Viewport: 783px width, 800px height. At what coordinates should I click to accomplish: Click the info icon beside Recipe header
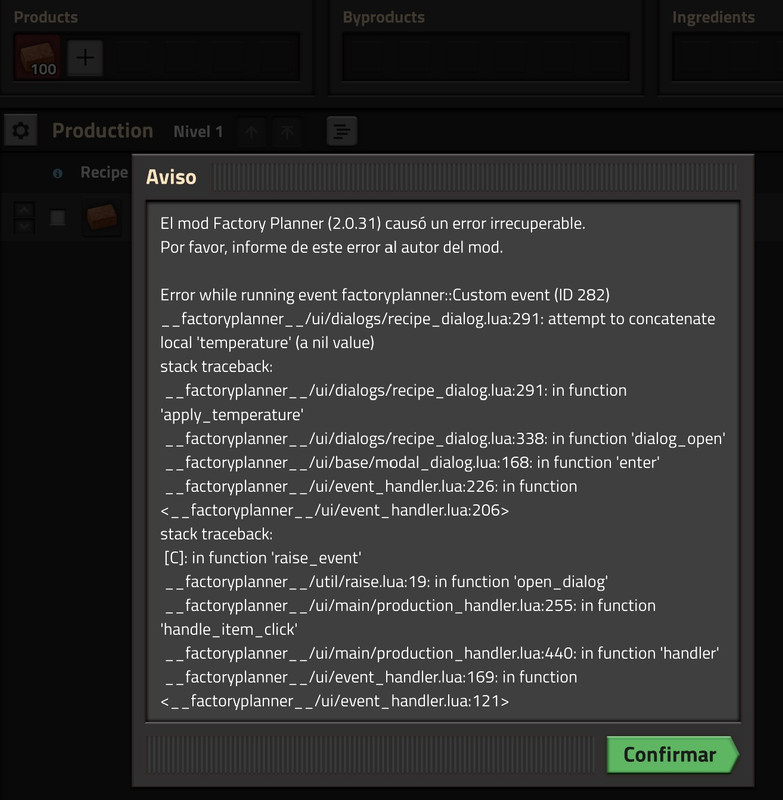pyautogui.click(x=58, y=173)
